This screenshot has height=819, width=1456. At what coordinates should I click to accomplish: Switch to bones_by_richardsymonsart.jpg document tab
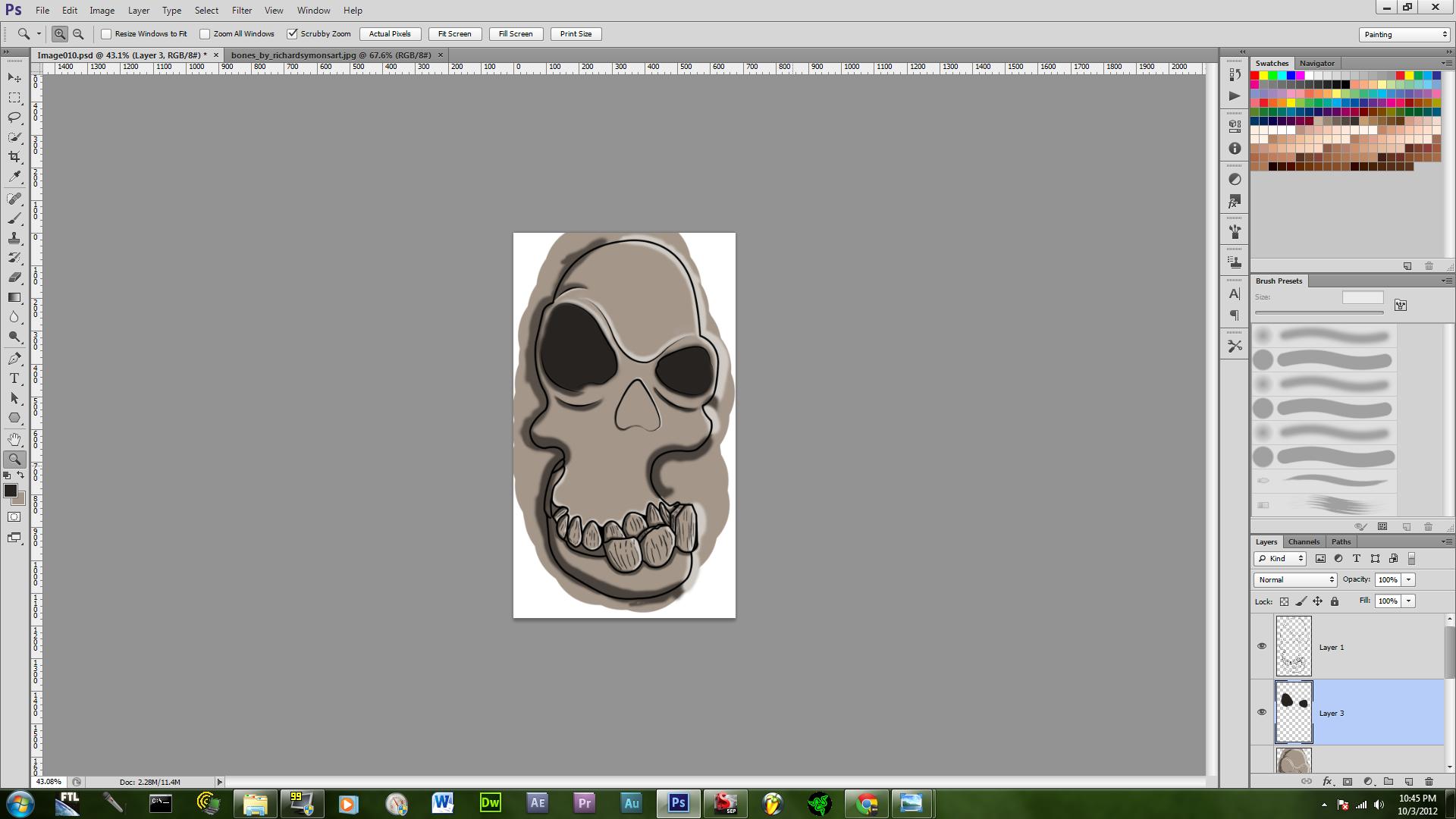331,55
